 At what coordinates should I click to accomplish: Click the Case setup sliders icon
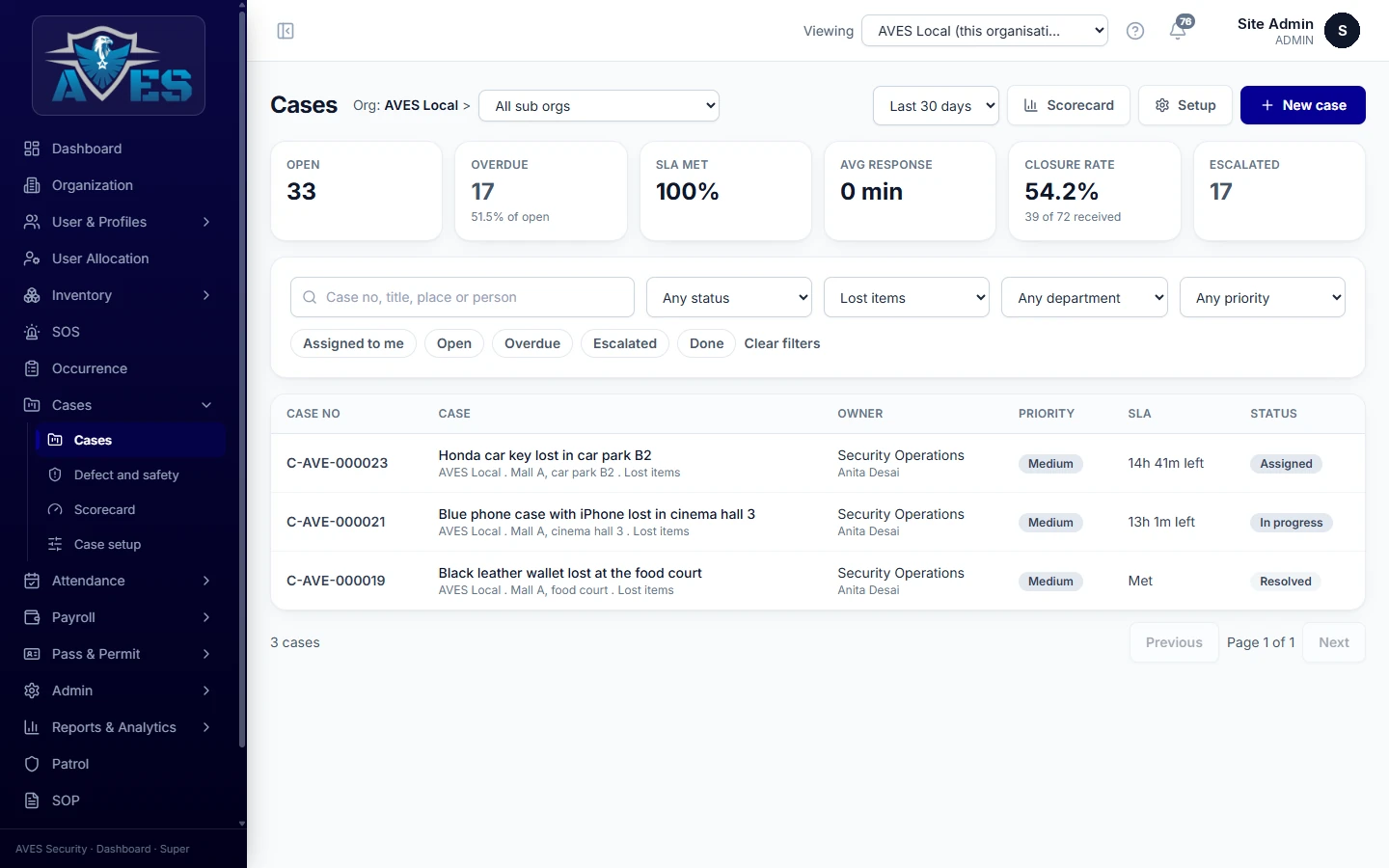(55, 544)
